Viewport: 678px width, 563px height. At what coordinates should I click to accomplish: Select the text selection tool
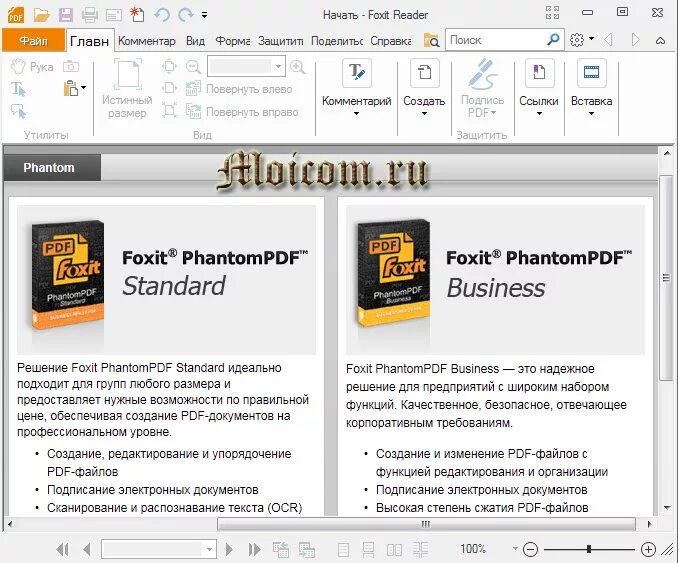tap(18, 89)
